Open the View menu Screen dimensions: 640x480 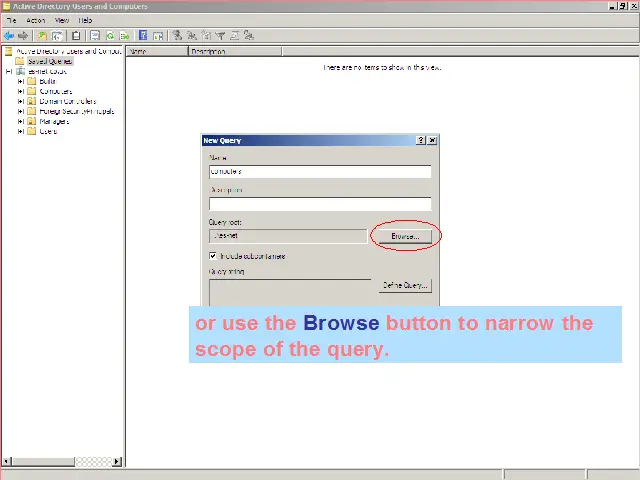[x=62, y=20]
